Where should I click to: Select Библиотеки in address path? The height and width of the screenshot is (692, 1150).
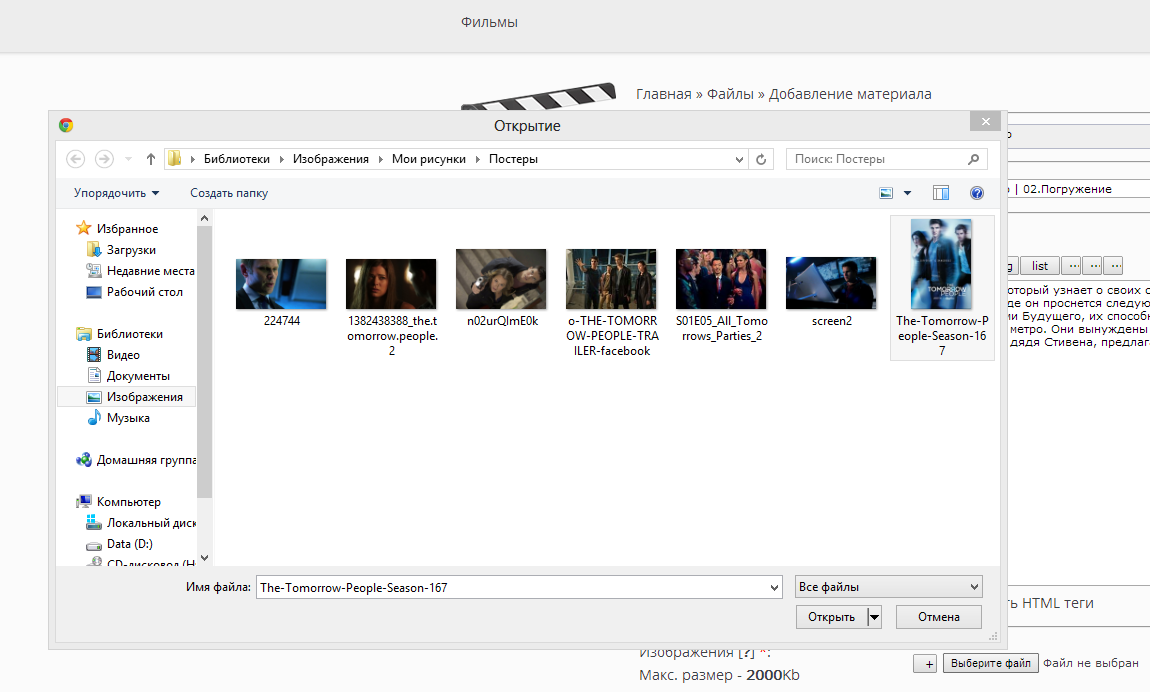tap(236, 159)
